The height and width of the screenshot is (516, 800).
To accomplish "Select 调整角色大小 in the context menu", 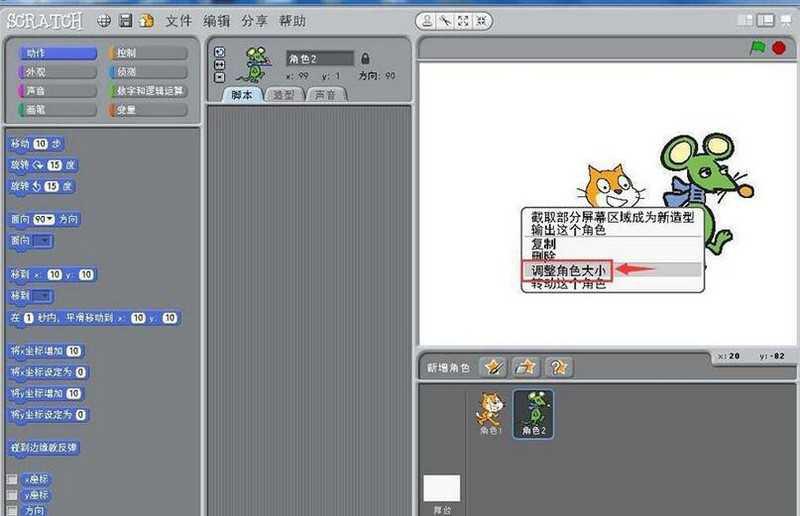I will 566,269.
